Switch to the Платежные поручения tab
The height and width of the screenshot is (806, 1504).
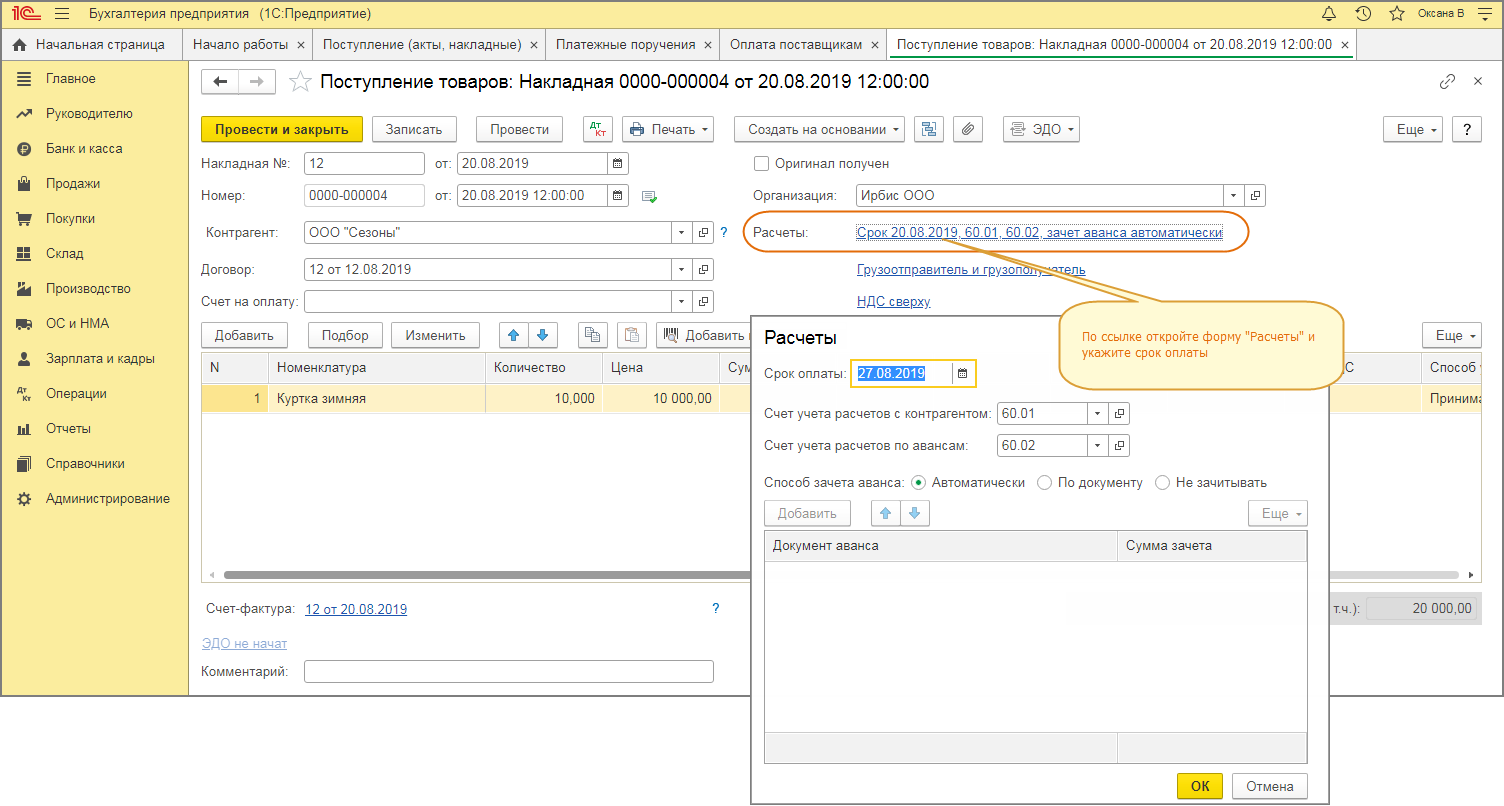point(625,44)
